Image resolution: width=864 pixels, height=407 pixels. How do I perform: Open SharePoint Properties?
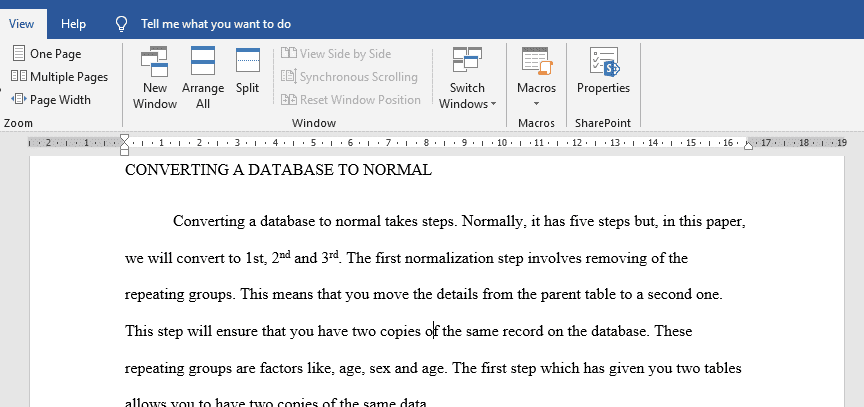click(603, 72)
